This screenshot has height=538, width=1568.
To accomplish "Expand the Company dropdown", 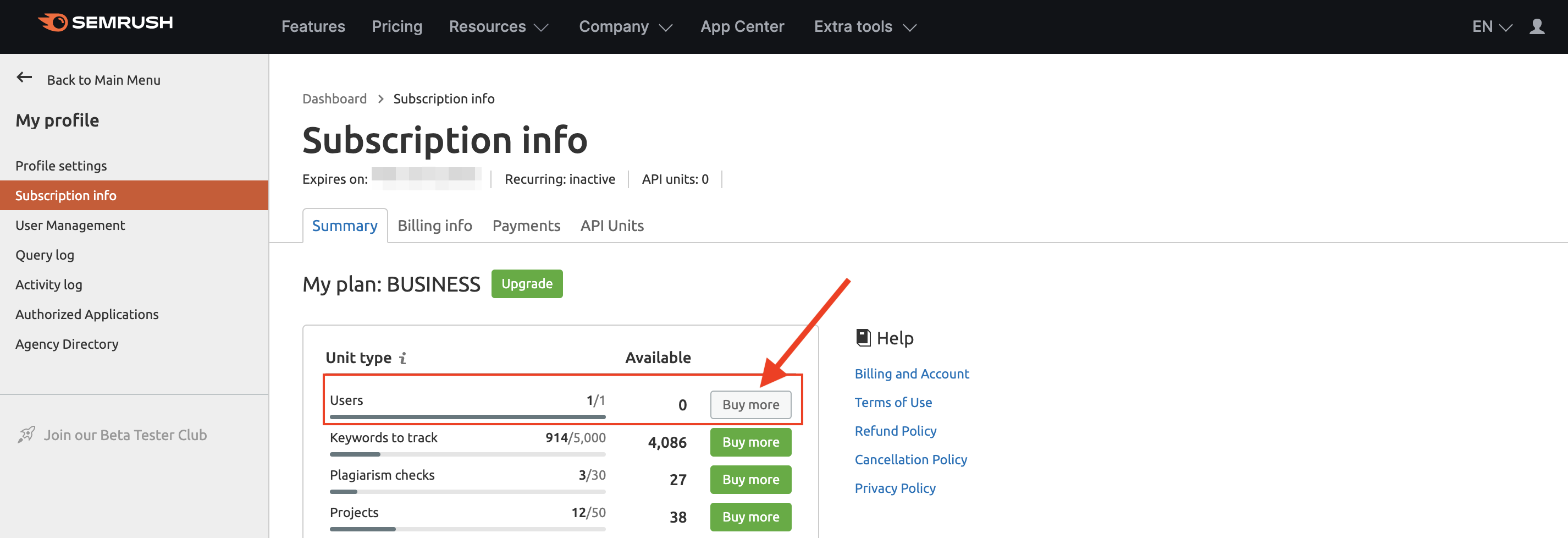I will (625, 27).
